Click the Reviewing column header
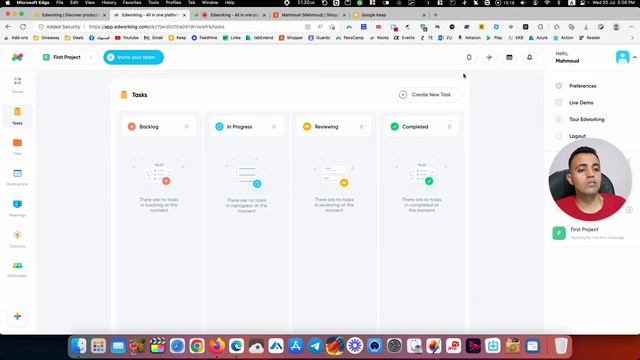 334,127
